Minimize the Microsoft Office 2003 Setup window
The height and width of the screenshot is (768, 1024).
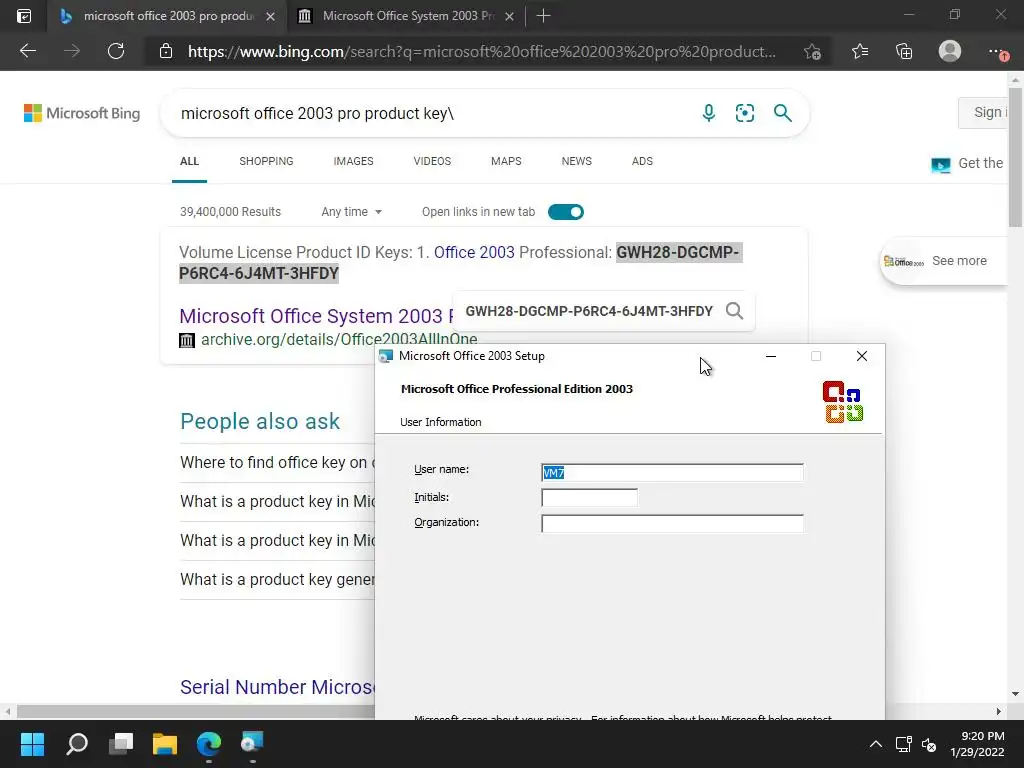[x=771, y=356]
